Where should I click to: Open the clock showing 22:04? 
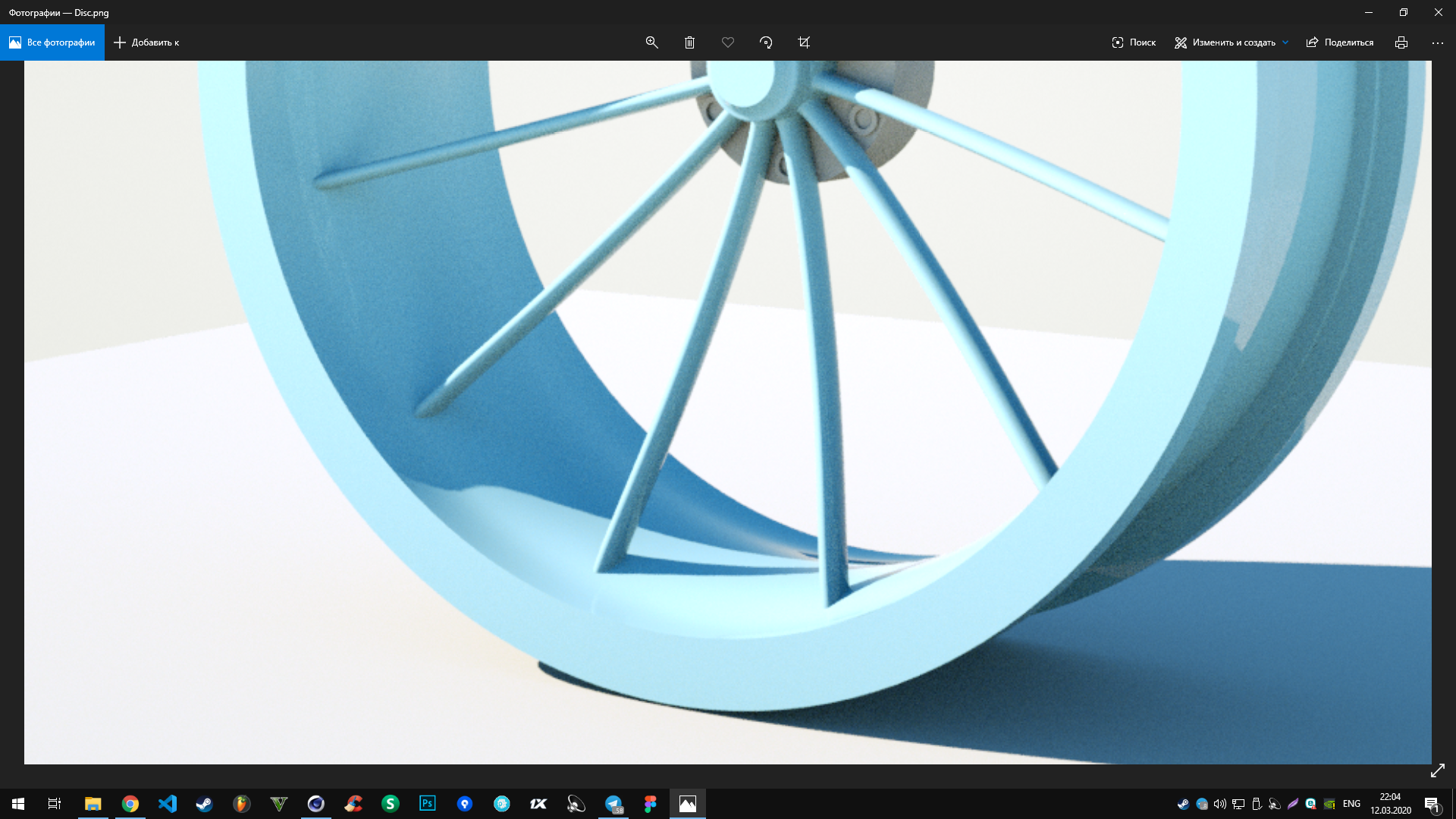pos(1391,804)
